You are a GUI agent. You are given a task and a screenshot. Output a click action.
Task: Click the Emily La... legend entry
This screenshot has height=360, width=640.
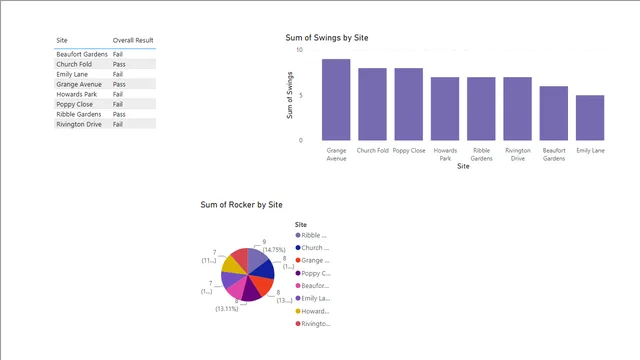(x=313, y=298)
